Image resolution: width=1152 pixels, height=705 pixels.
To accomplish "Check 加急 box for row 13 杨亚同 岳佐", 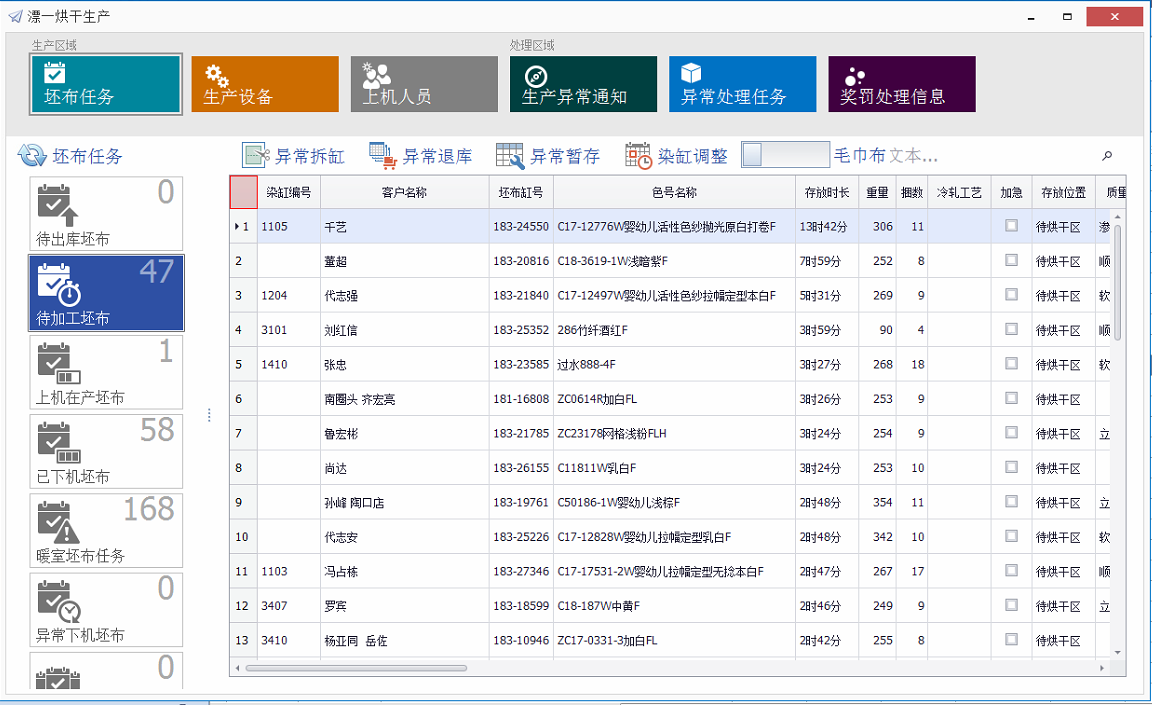I will (x=1011, y=640).
